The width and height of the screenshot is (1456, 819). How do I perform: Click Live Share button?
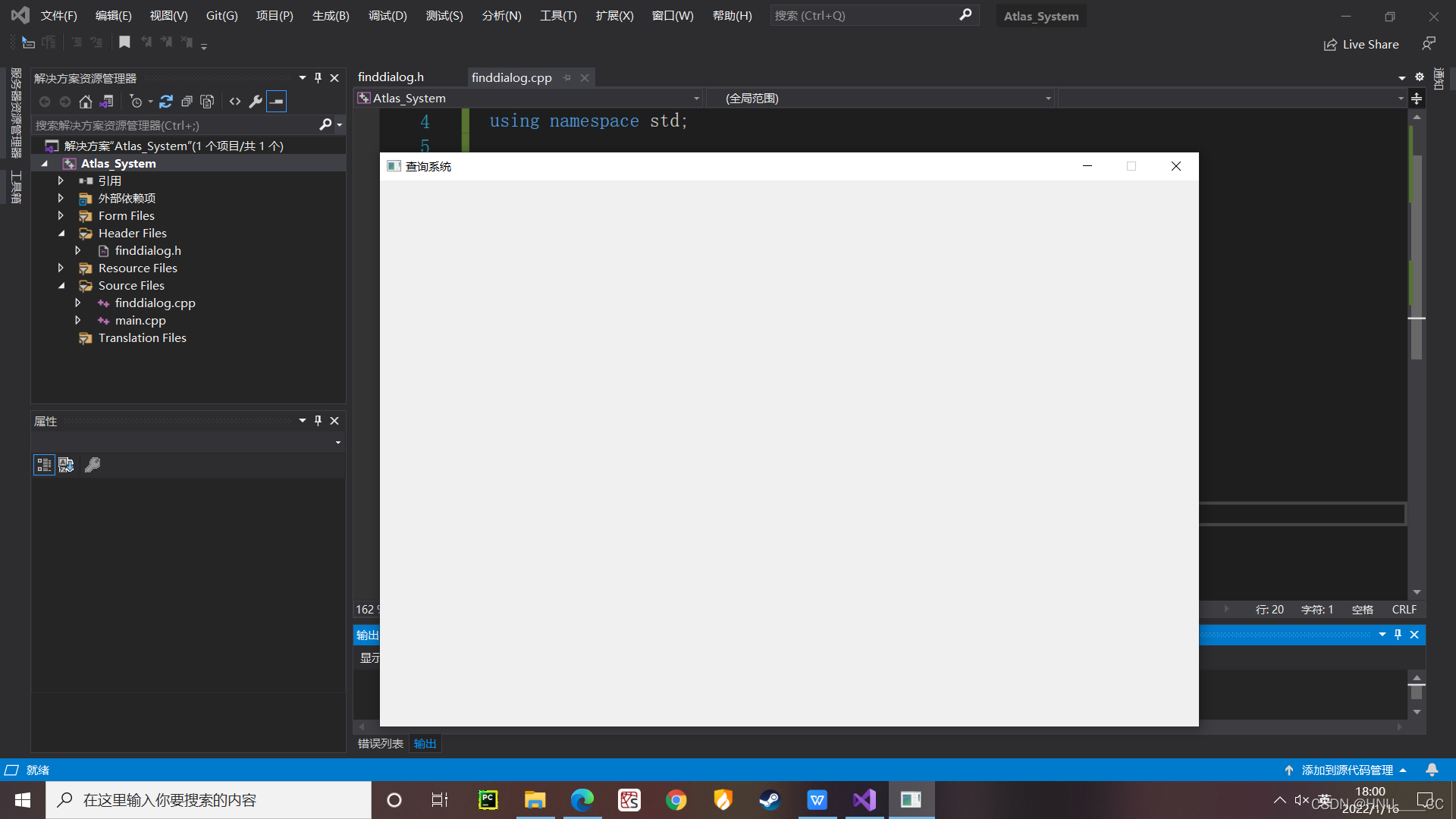(1361, 45)
